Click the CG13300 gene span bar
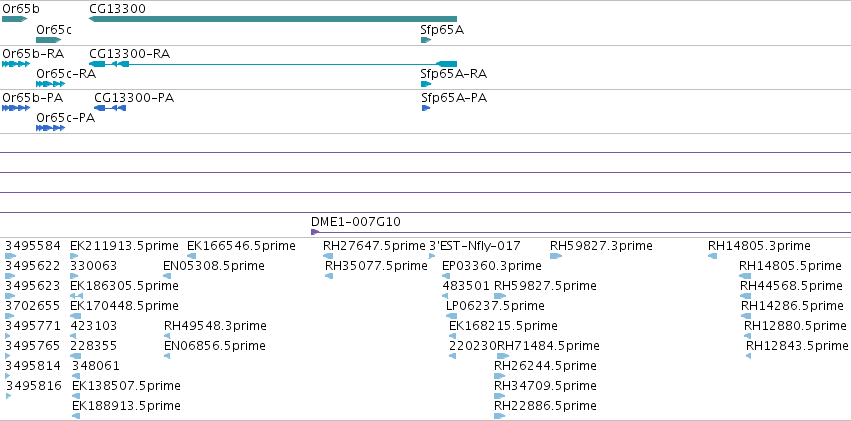This screenshot has width=851, height=421. pyautogui.click(x=273, y=19)
